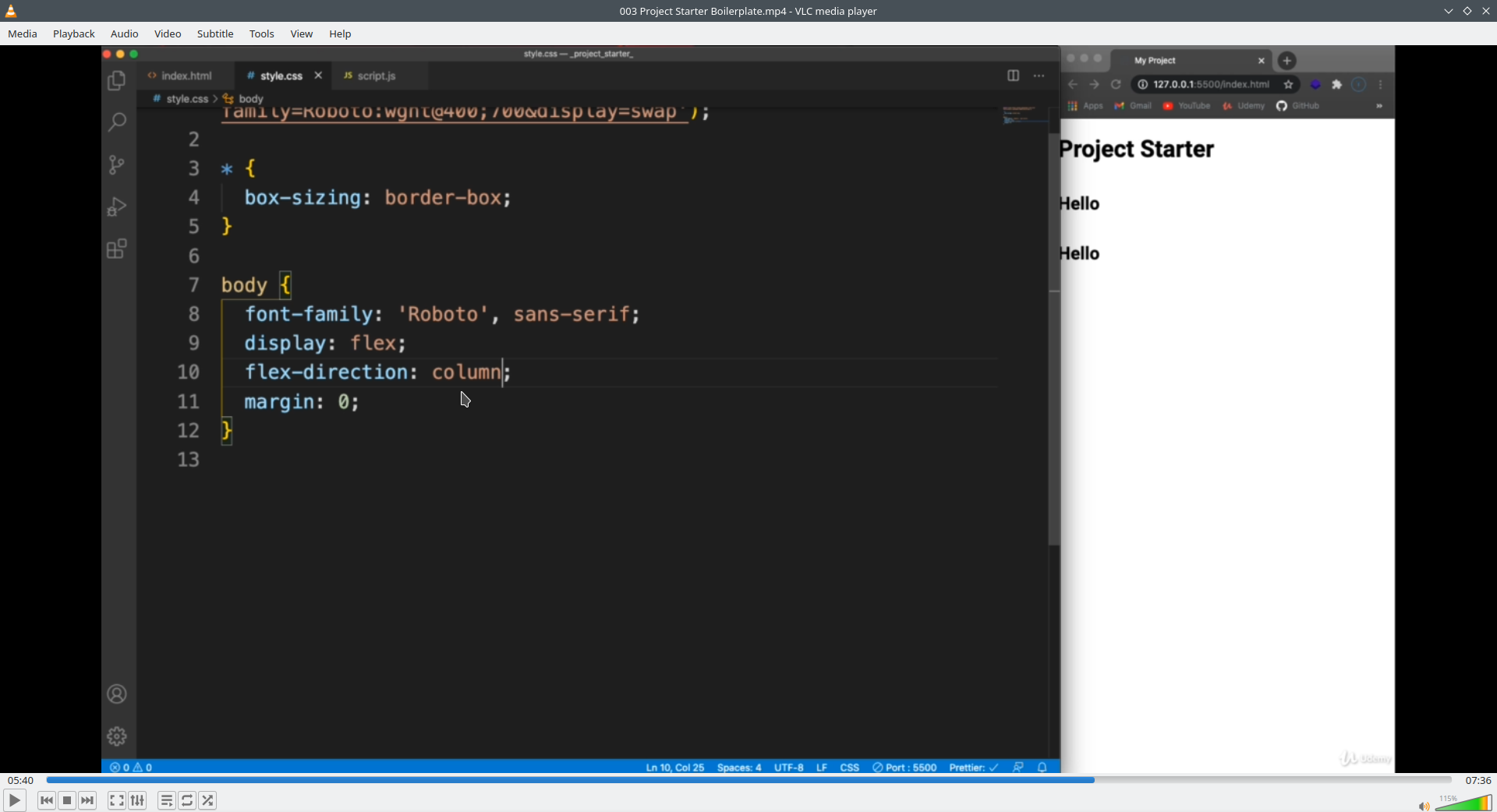Click Split Editor icon in VS Code
The width and height of the screenshot is (1497, 812).
tap(1013, 76)
